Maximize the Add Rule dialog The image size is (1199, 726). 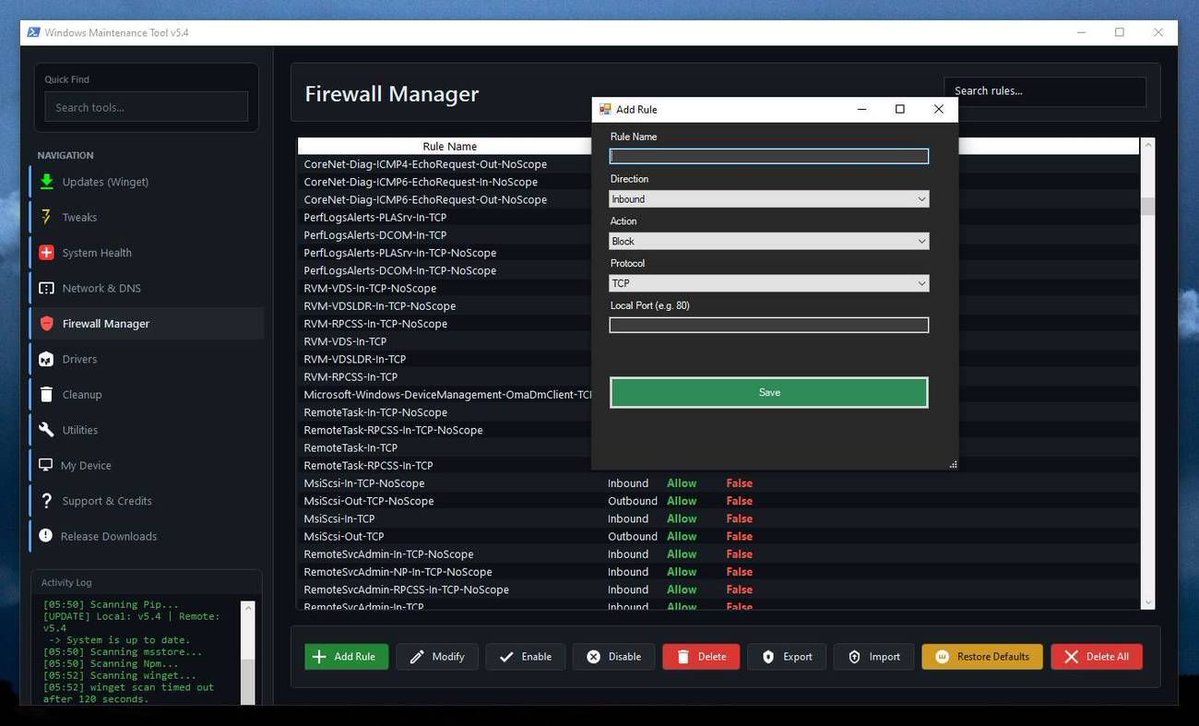pos(900,109)
